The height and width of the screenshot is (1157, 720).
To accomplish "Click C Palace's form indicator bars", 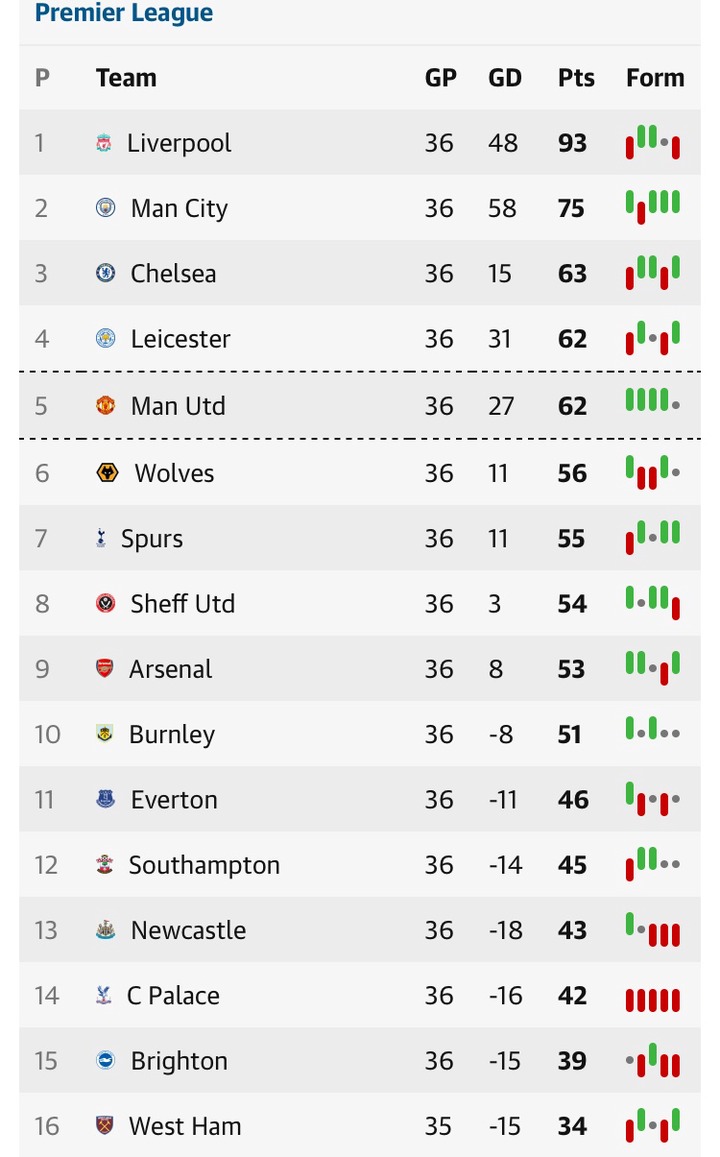I will pyautogui.click(x=653, y=997).
